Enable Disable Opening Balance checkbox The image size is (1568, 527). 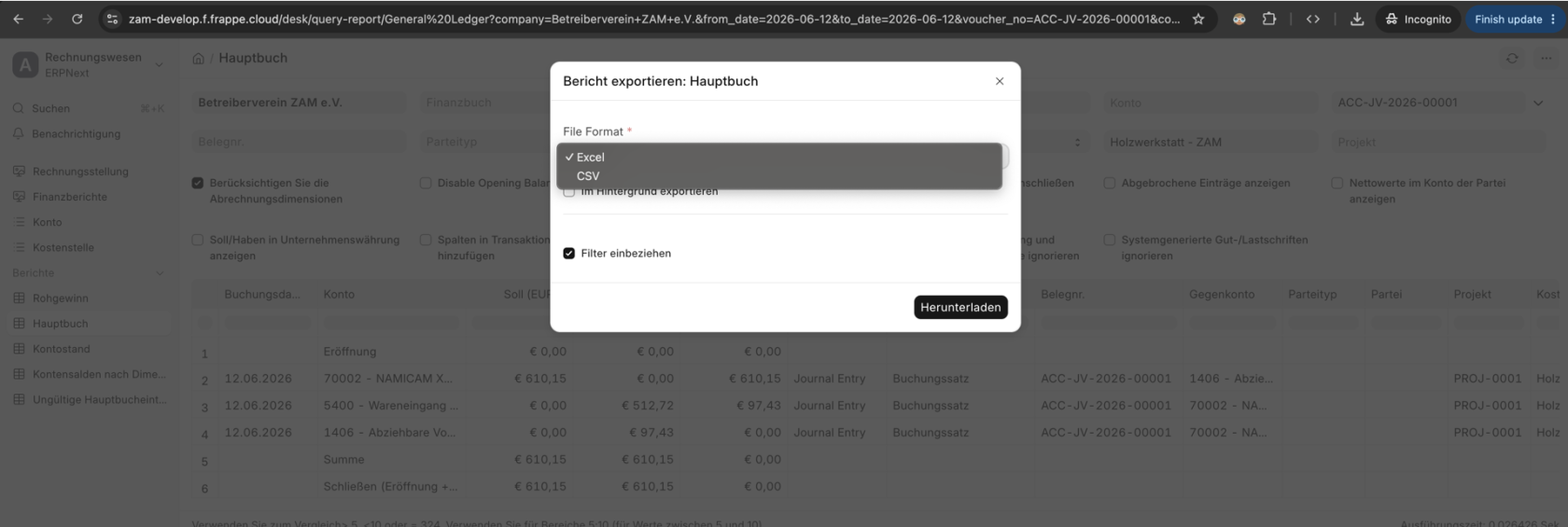426,183
